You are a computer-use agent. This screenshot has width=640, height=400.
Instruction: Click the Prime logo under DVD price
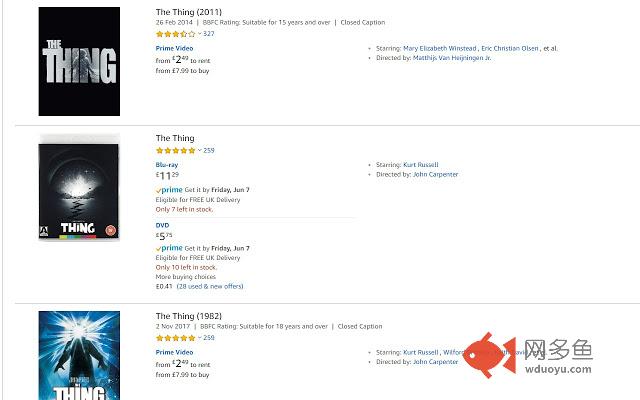tap(169, 248)
